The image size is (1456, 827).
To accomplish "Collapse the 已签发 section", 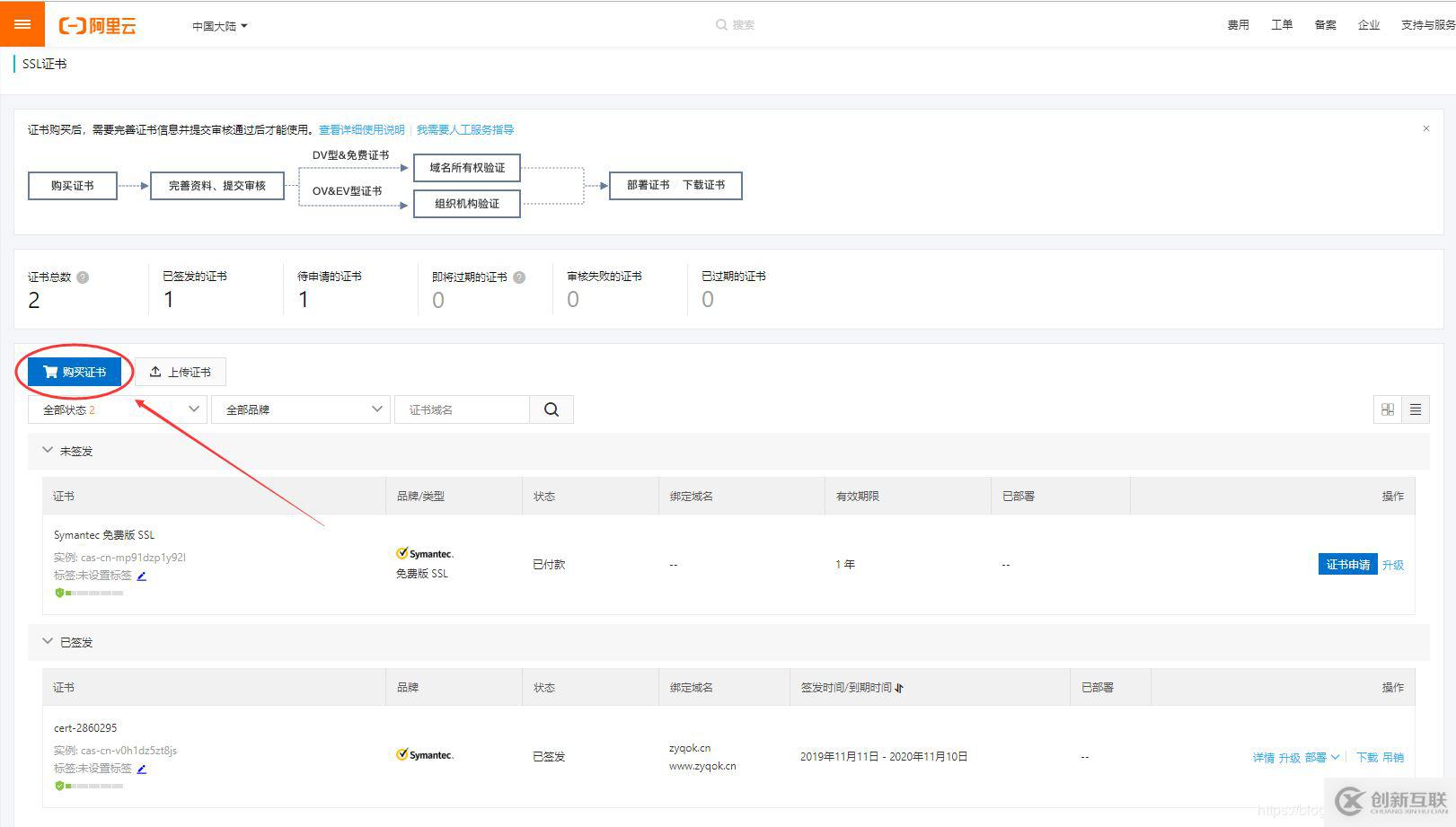I will click(48, 642).
